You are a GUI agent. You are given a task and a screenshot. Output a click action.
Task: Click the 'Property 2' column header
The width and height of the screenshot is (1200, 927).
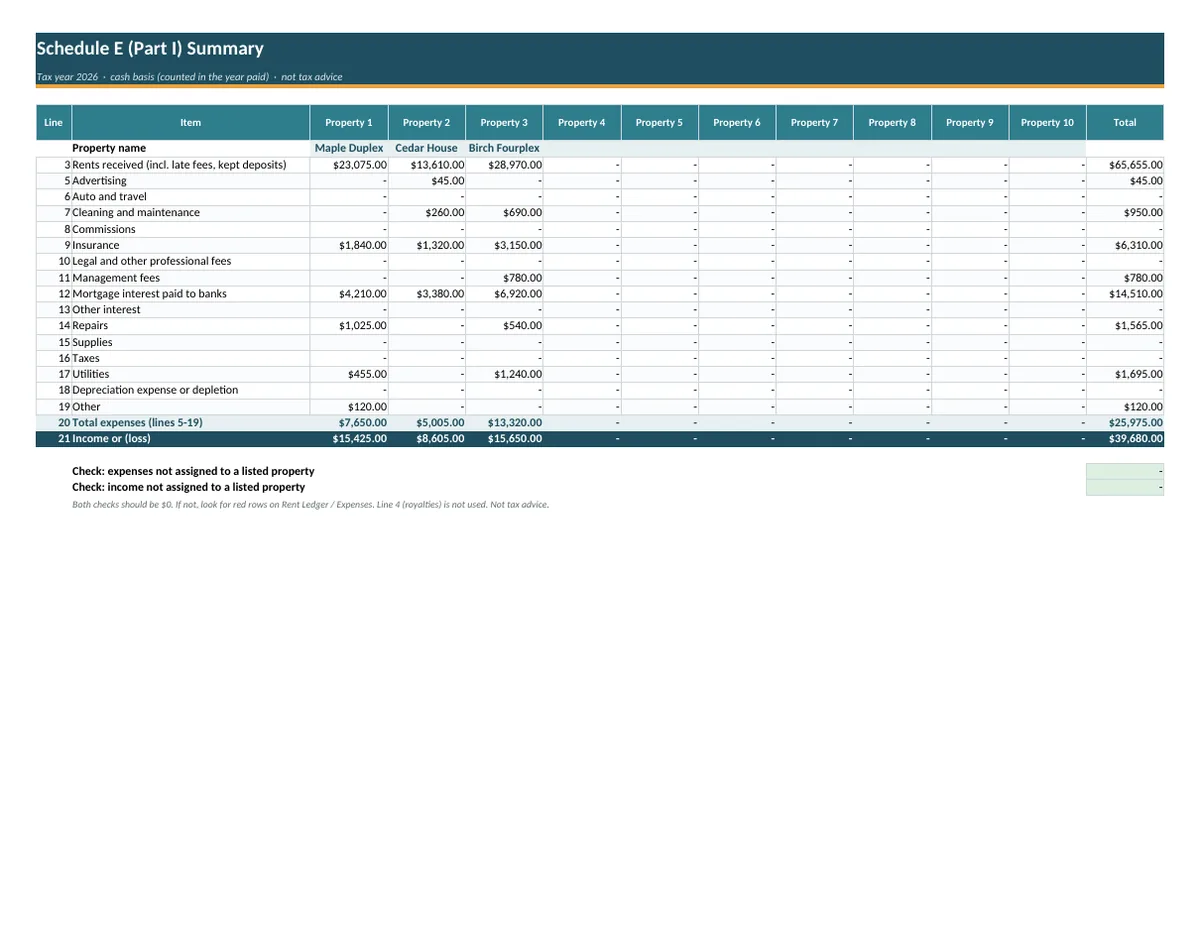427,122
